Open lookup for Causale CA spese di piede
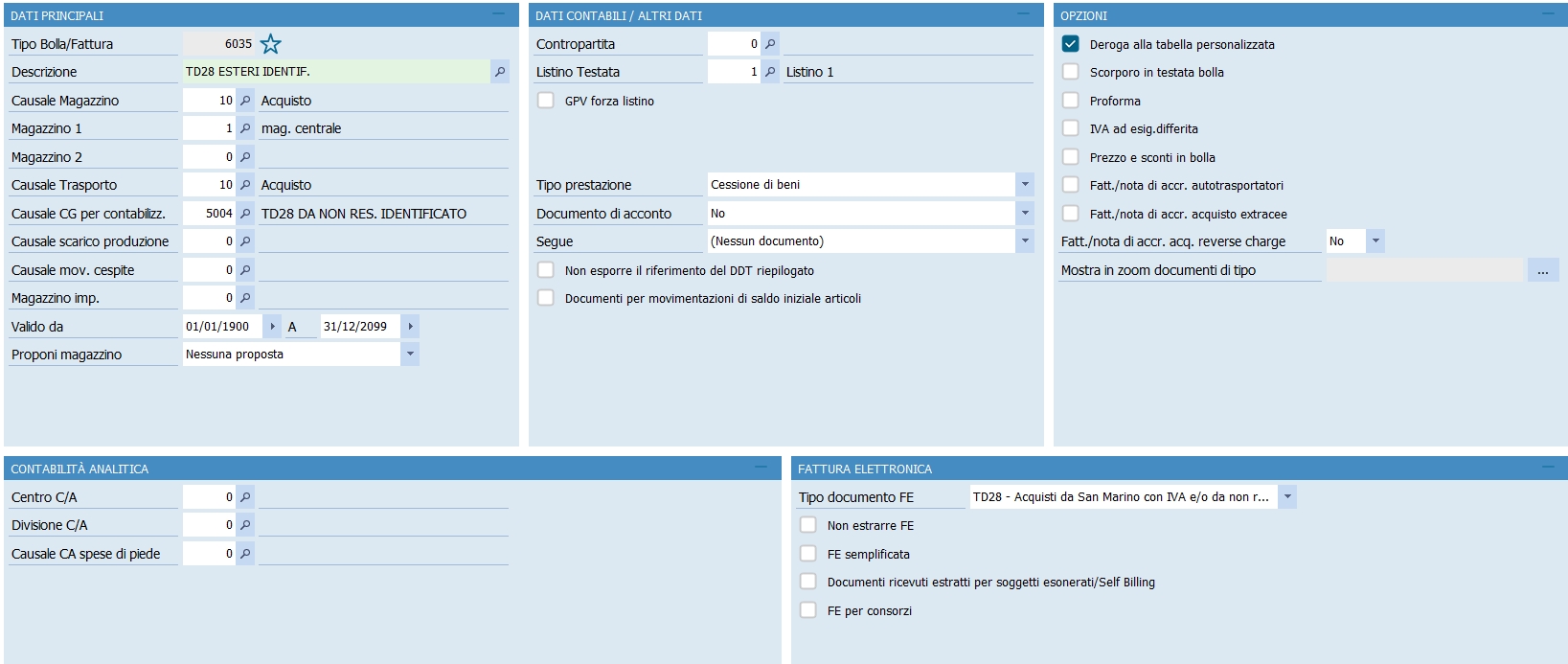The width and height of the screenshot is (1568, 664). [x=245, y=554]
